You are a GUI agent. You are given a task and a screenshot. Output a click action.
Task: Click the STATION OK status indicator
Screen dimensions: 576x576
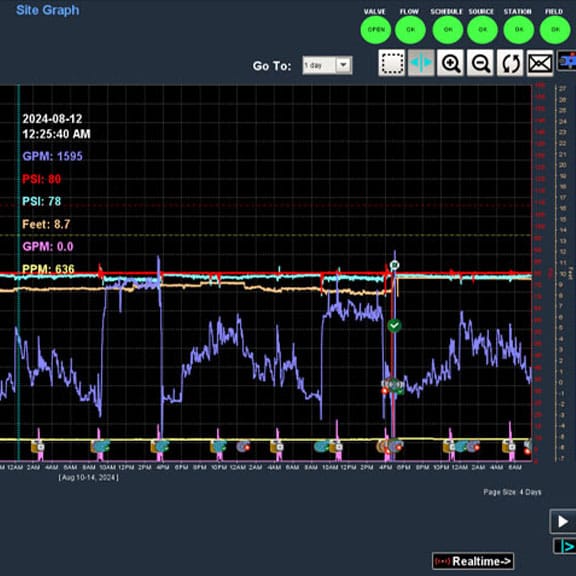pyautogui.click(x=518, y=29)
